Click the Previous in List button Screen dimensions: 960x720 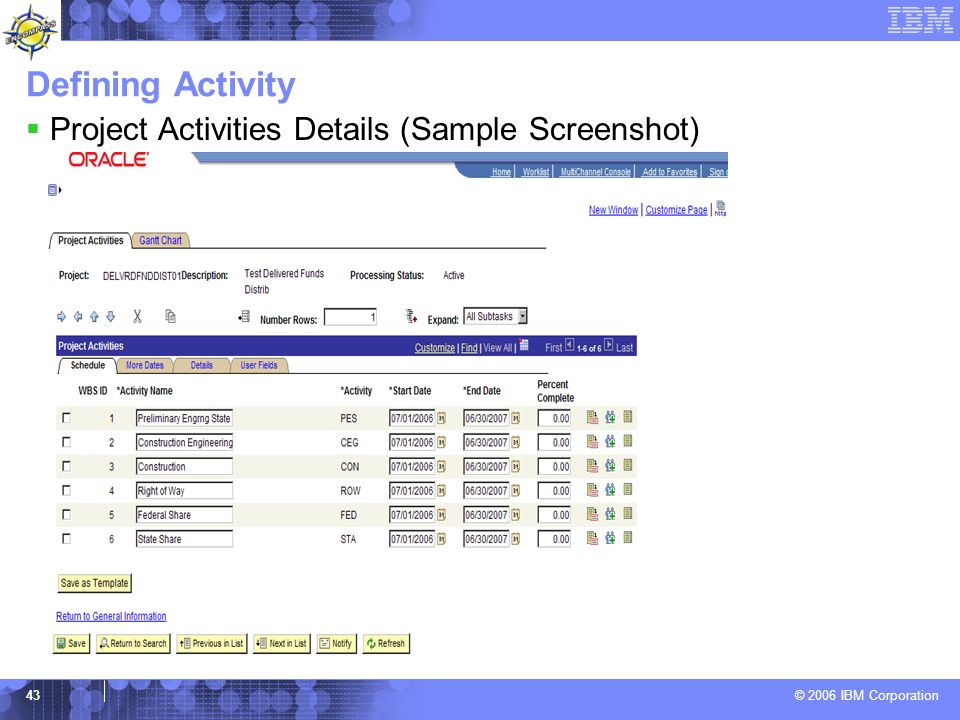[211, 643]
